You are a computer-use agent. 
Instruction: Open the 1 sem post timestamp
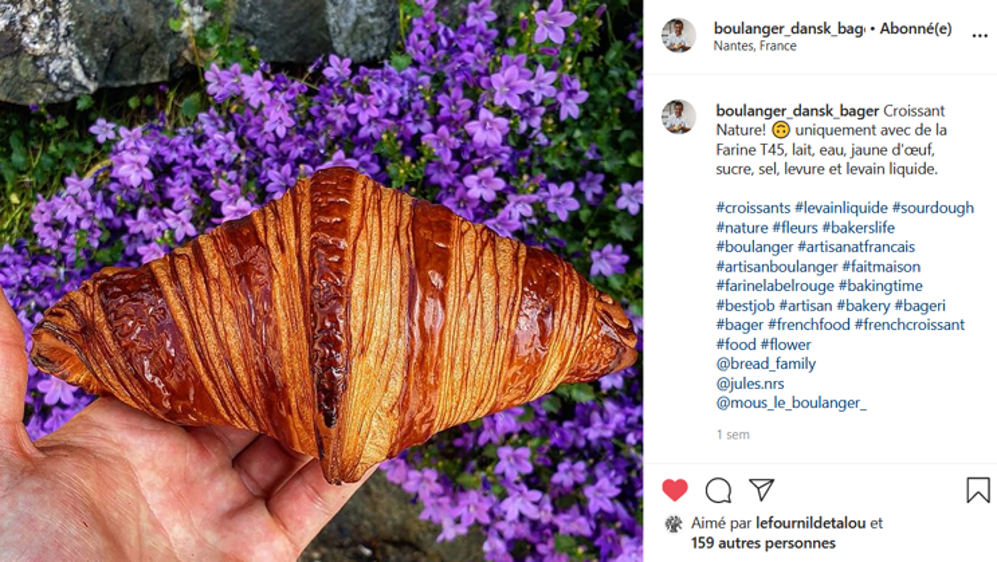(x=733, y=435)
